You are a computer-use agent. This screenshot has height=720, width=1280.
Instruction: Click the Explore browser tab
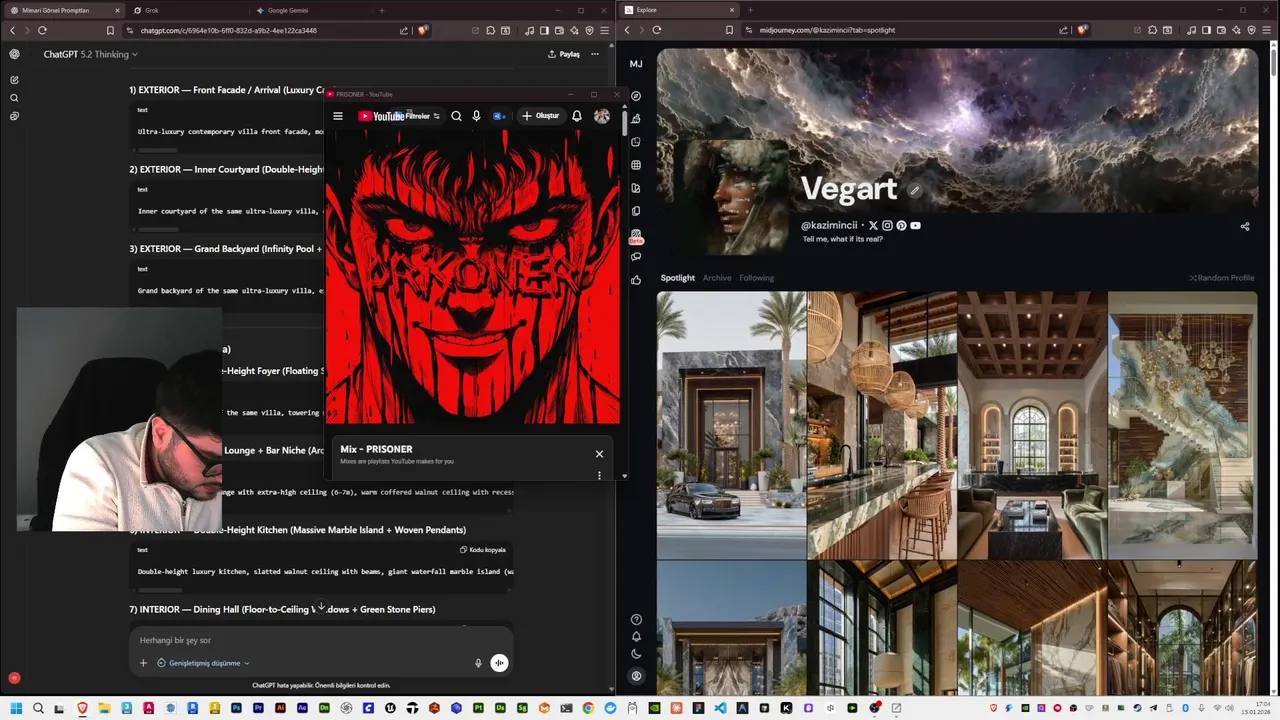pos(680,10)
